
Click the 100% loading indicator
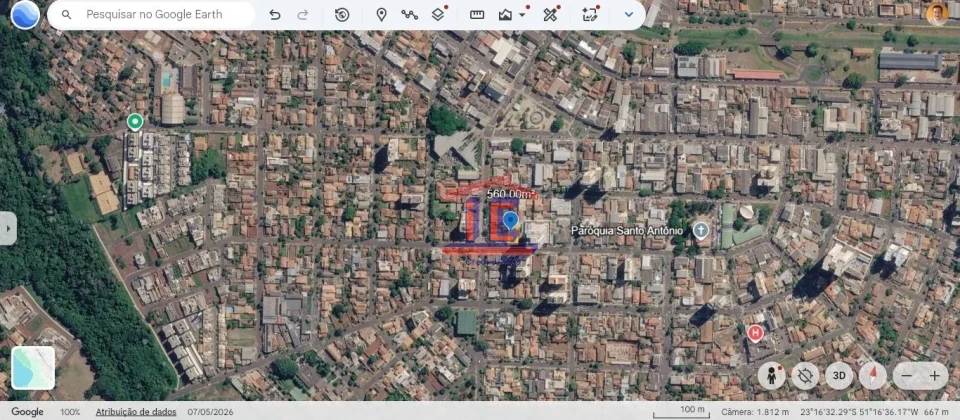pyautogui.click(x=70, y=412)
